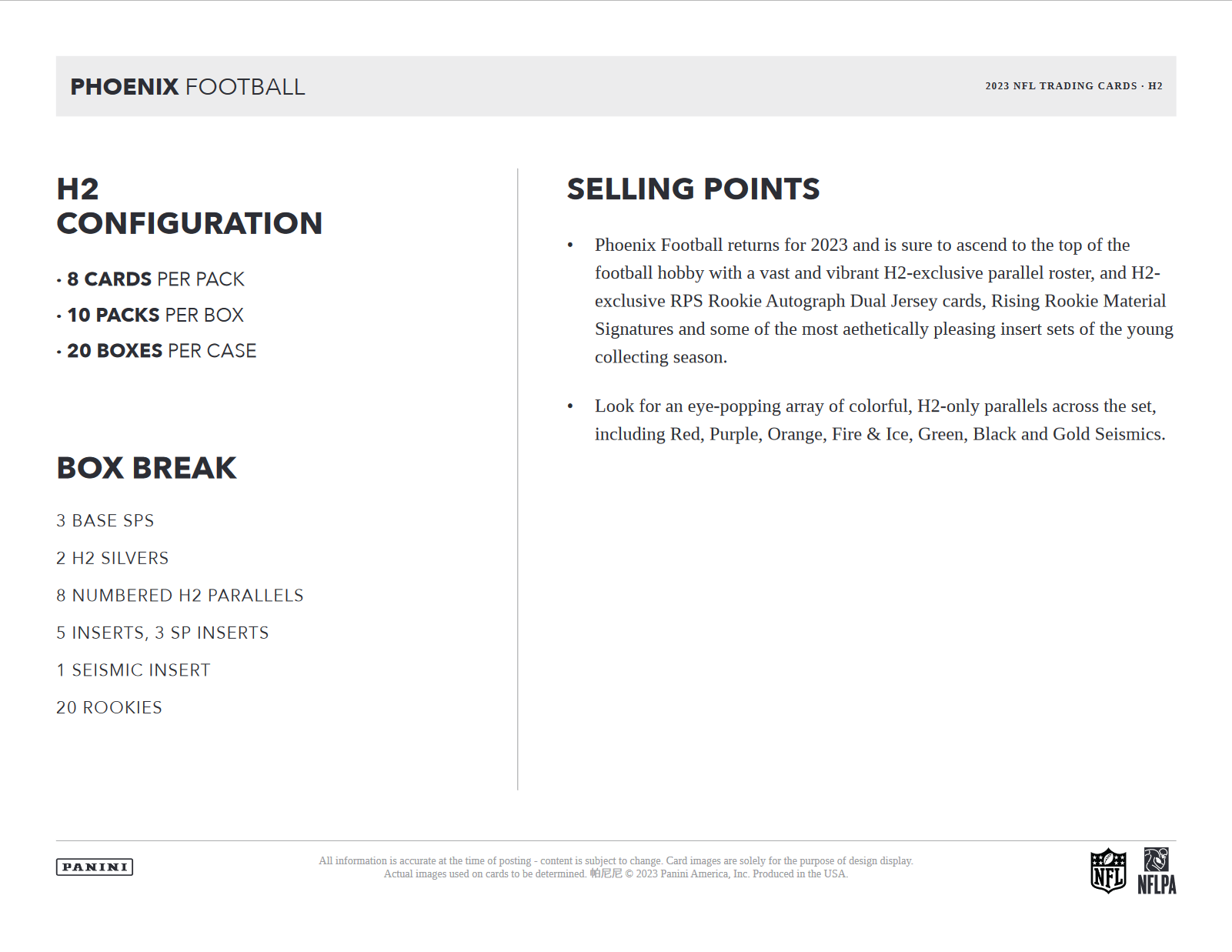The width and height of the screenshot is (1232, 952).
Task: Click the NFLPA logo
Action: 1157,871
